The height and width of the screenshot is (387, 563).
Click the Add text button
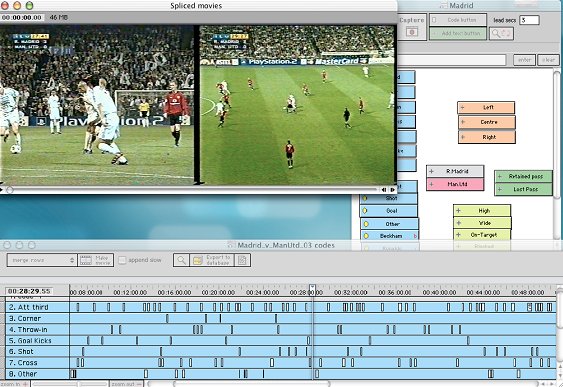click(x=458, y=33)
